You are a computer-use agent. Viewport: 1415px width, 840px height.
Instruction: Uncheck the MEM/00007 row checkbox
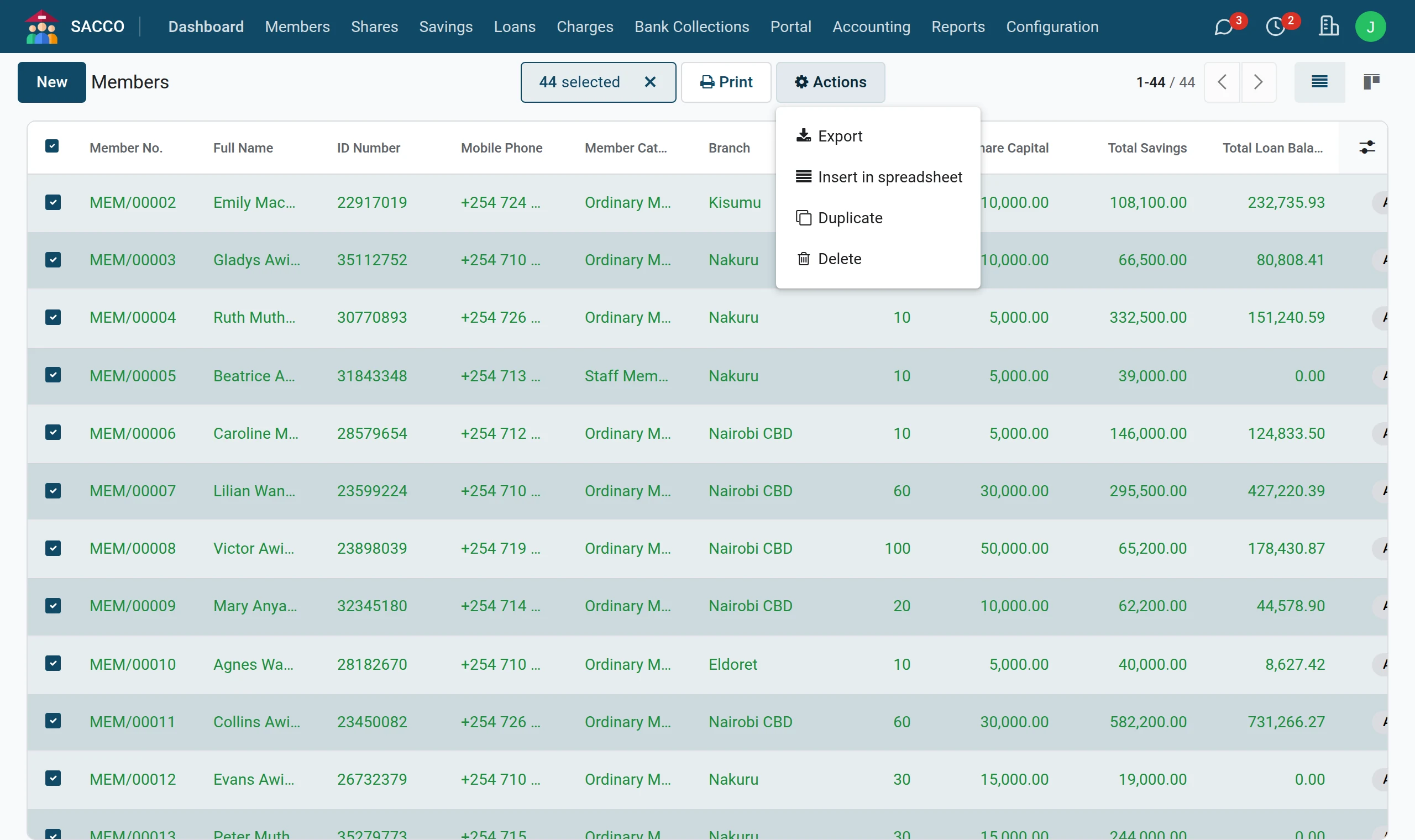coord(53,491)
